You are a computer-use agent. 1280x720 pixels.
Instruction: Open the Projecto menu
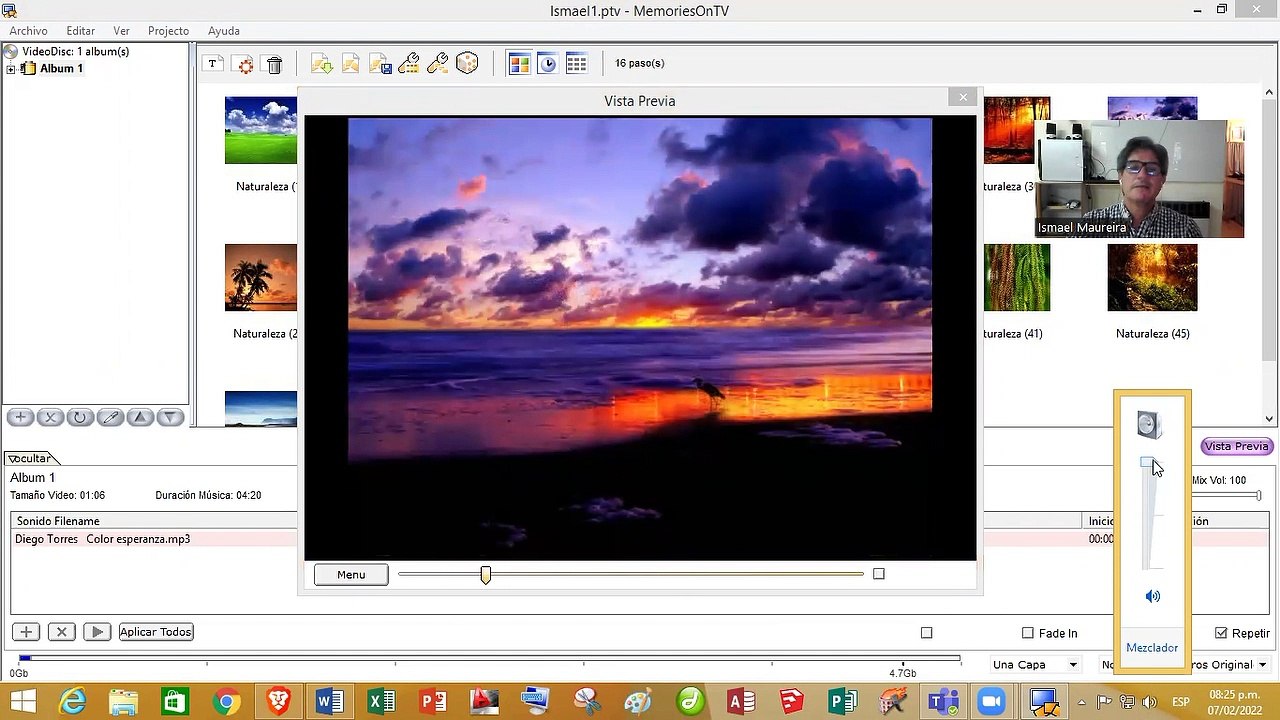168,31
